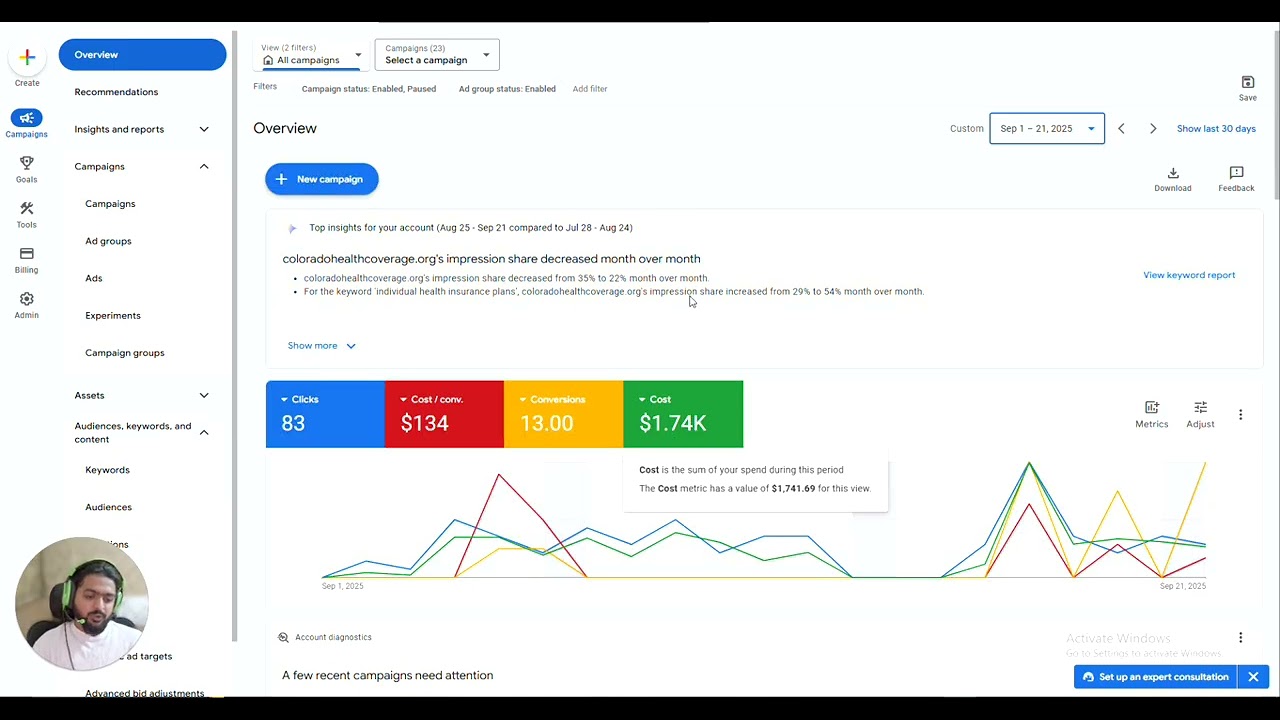The width and height of the screenshot is (1280, 720).
Task: Select the blue Clicks scorecard
Action: 325,414
